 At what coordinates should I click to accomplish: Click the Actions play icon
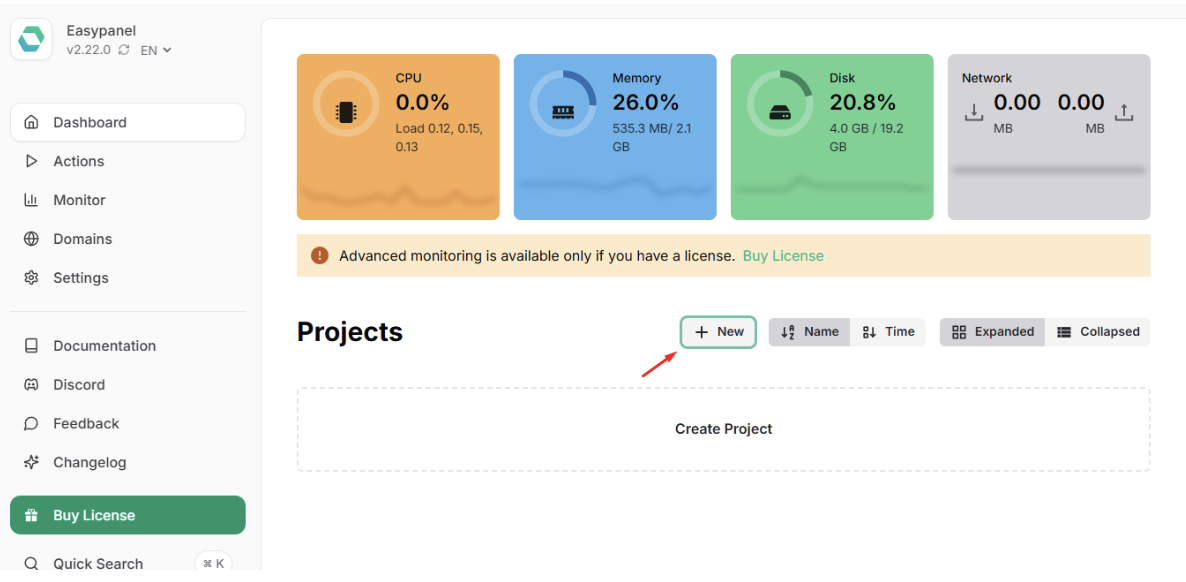point(31,161)
